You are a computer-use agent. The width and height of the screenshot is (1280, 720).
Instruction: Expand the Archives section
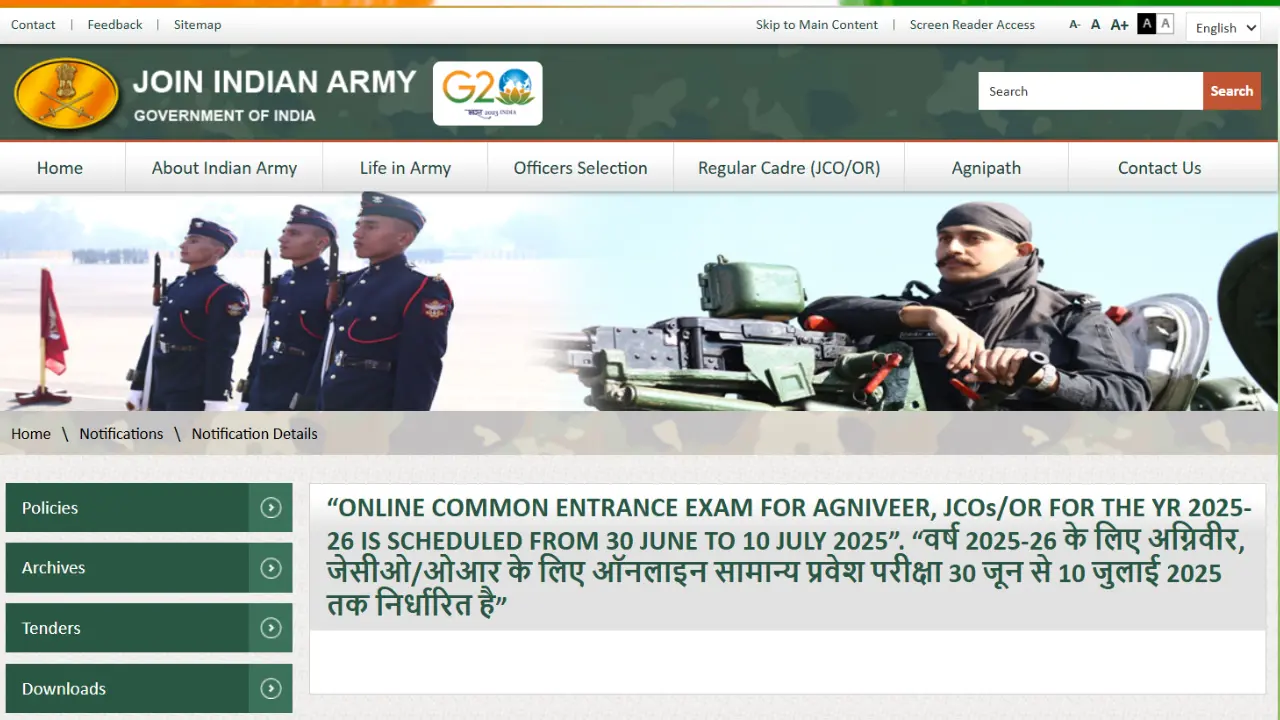(x=270, y=567)
